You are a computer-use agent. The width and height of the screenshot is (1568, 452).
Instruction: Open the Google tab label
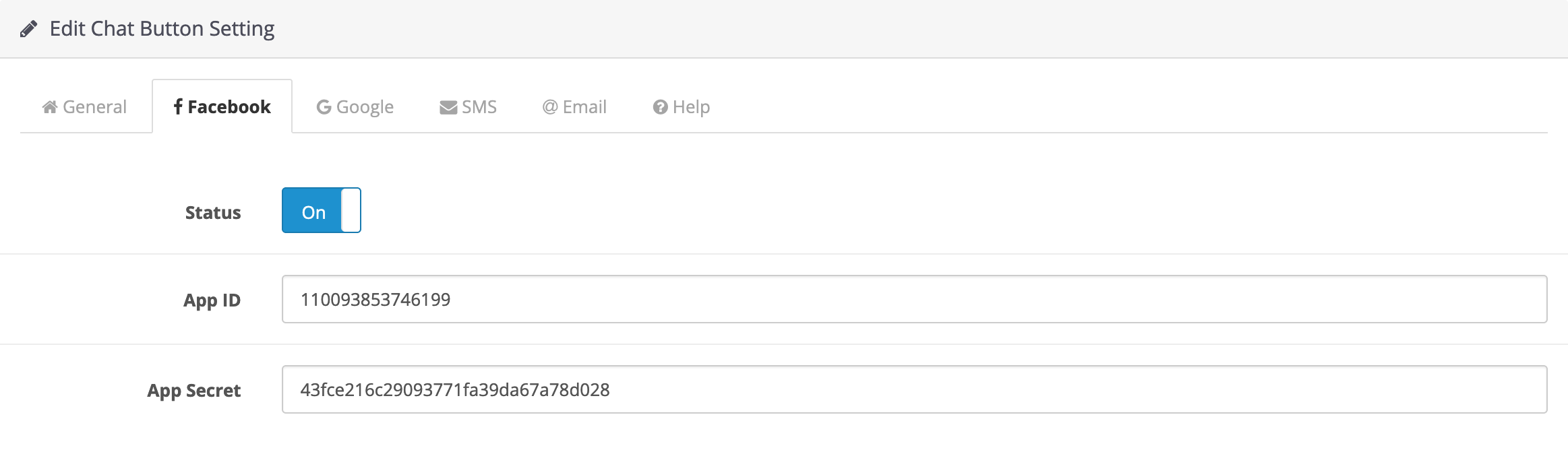365,107
